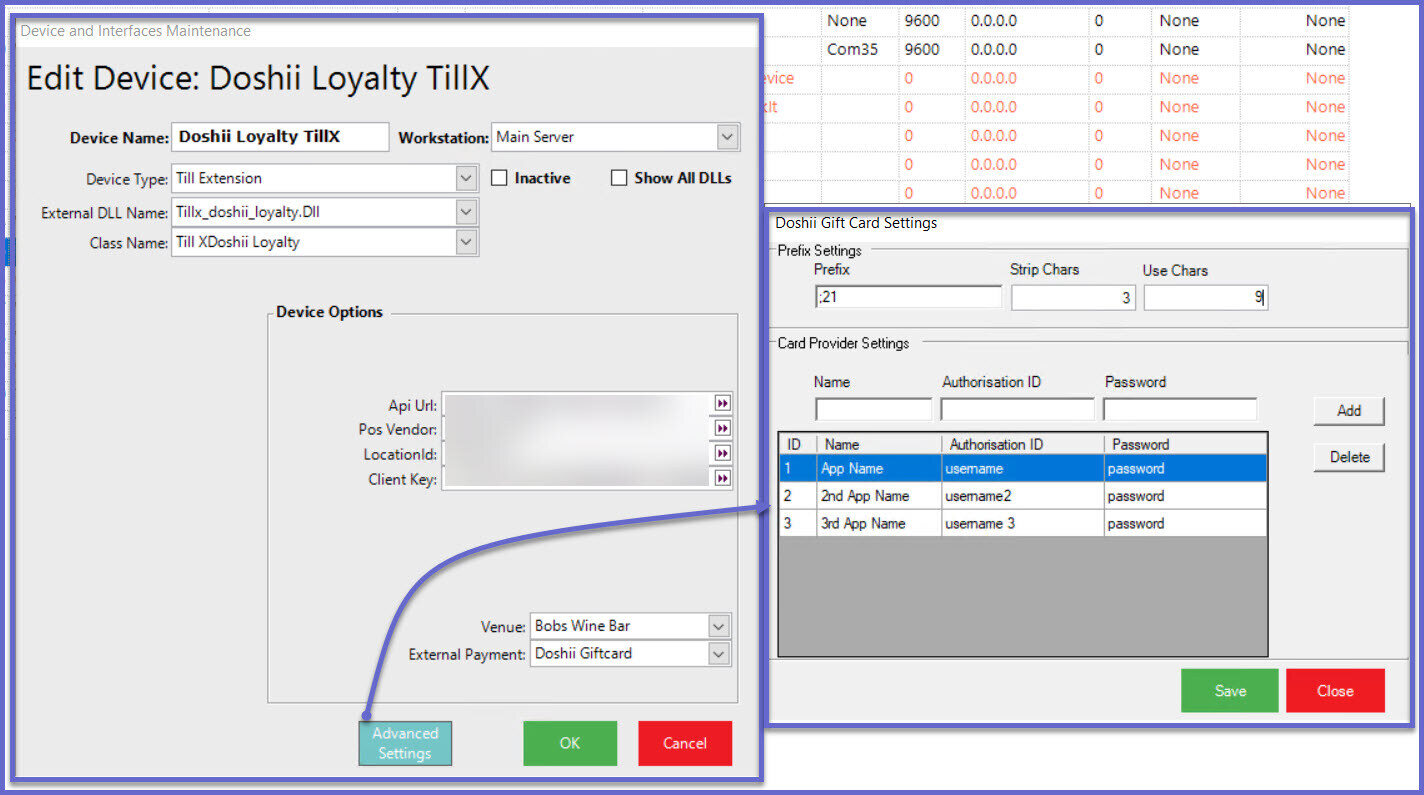Click the 'username2' table cell
The width and height of the screenshot is (1424, 795).
(1022, 496)
